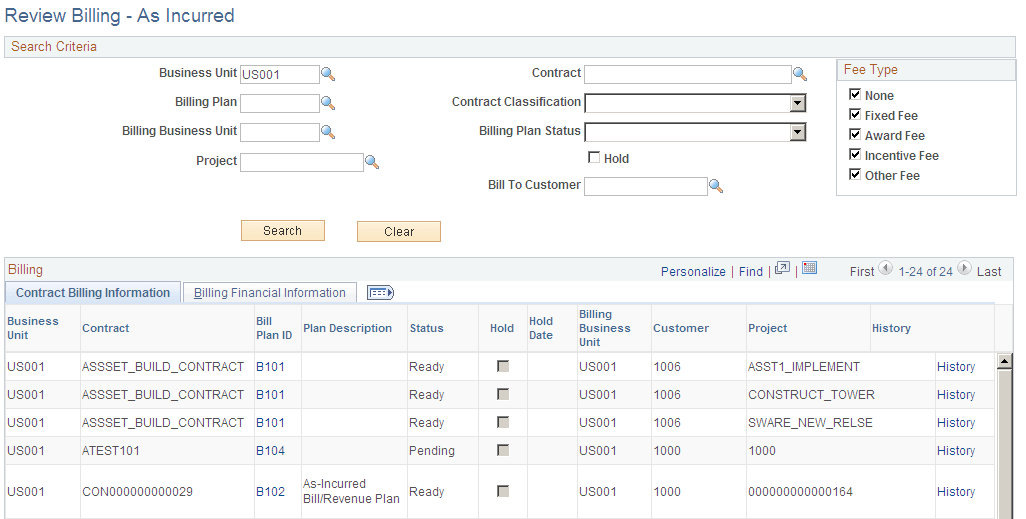The height and width of the screenshot is (519, 1026).
Task: Open History for ATEST101 contract row
Action: point(956,450)
